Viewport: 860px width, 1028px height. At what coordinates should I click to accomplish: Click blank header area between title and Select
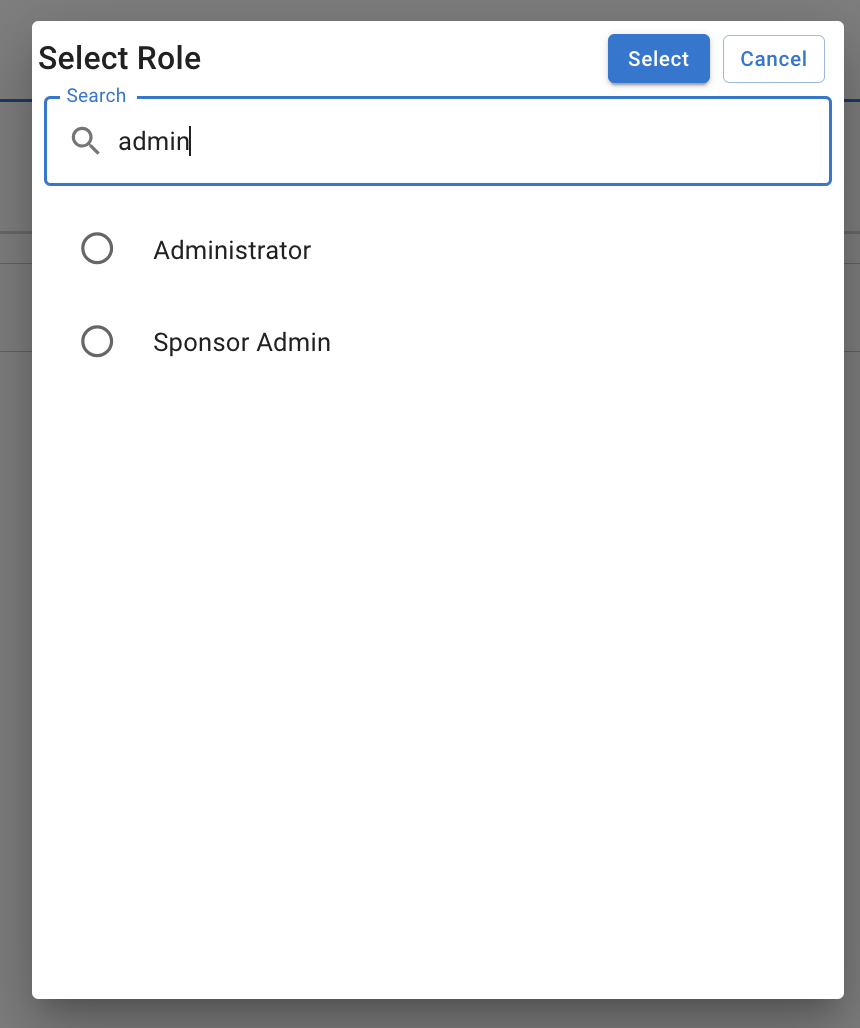(400, 58)
